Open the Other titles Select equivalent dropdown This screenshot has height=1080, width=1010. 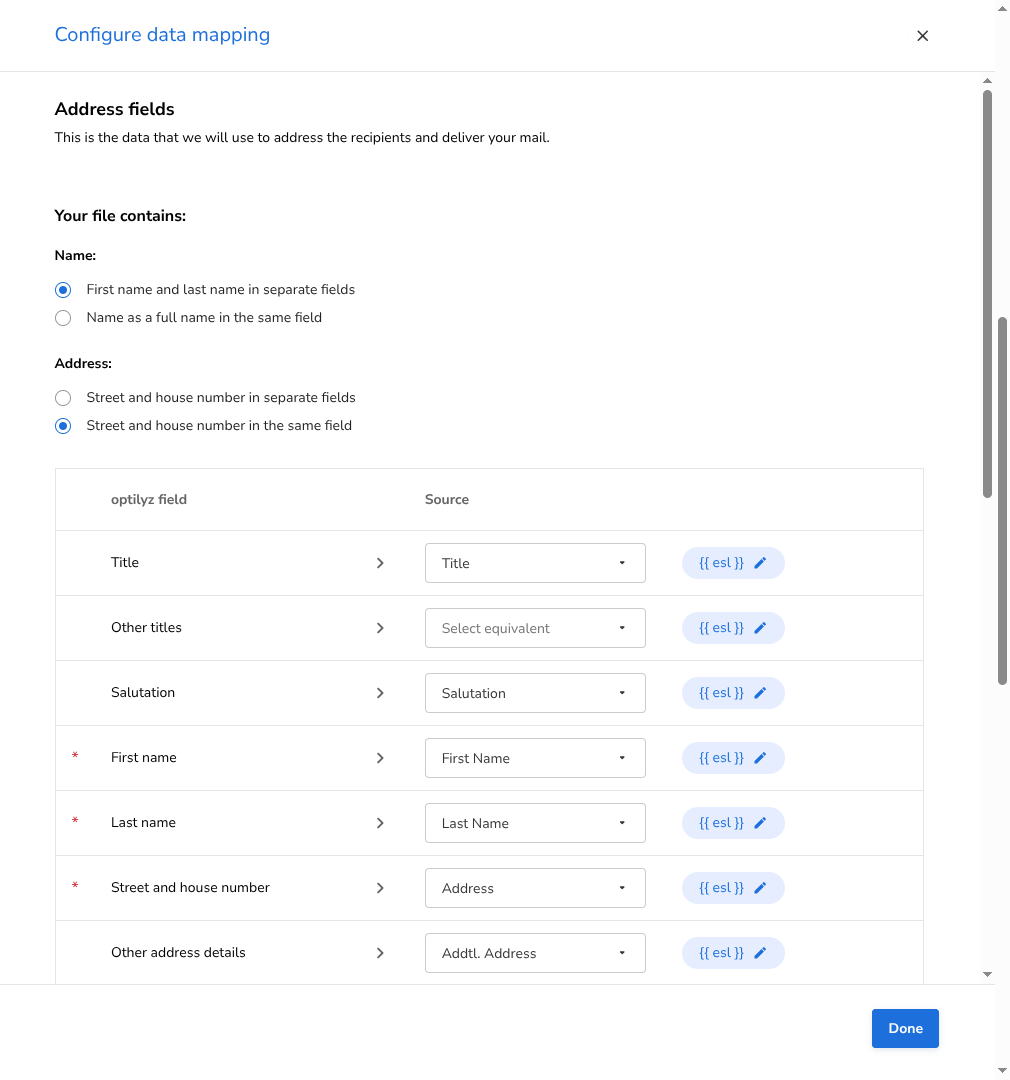(x=535, y=628)
